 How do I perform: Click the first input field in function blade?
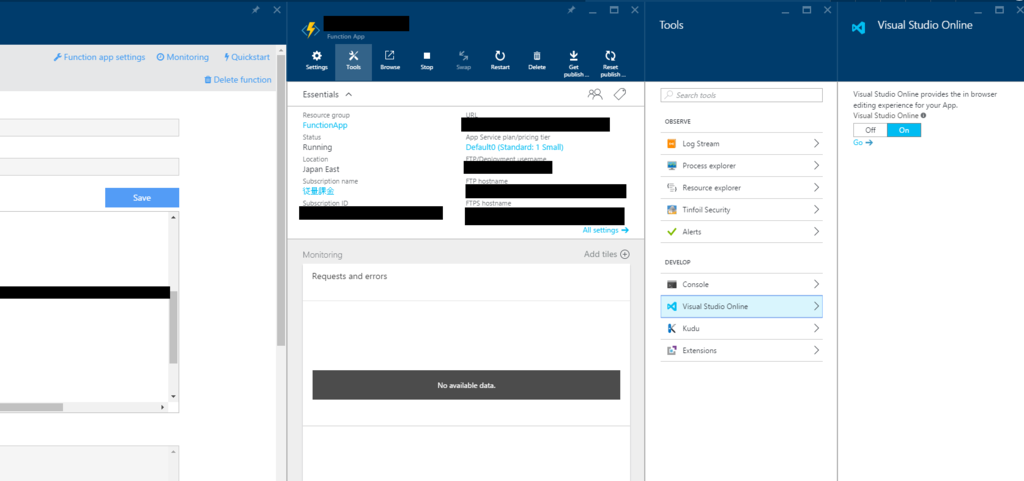pyautogui.click(x=89, y=127)
